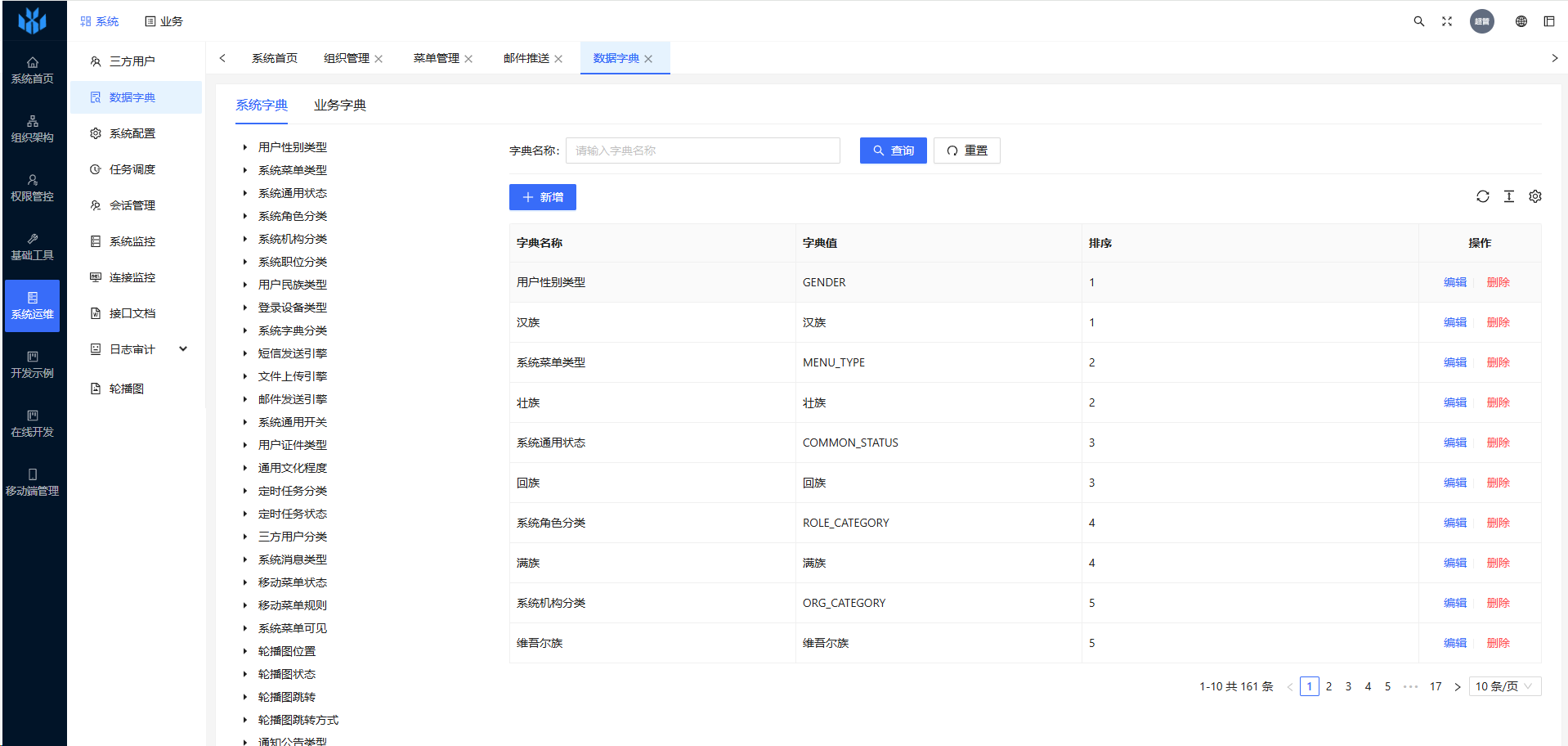The image size is (1568, 746).
Task: Switch to the 业务字典 tab
Action: click(x=339, y=106)
